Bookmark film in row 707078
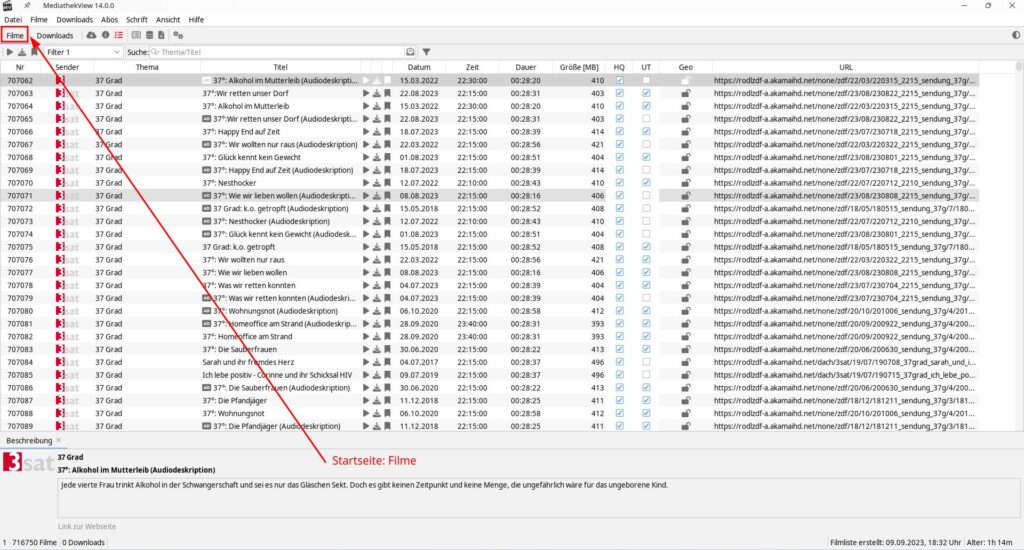The image size is (1024, 550). (x=387, y=285)
